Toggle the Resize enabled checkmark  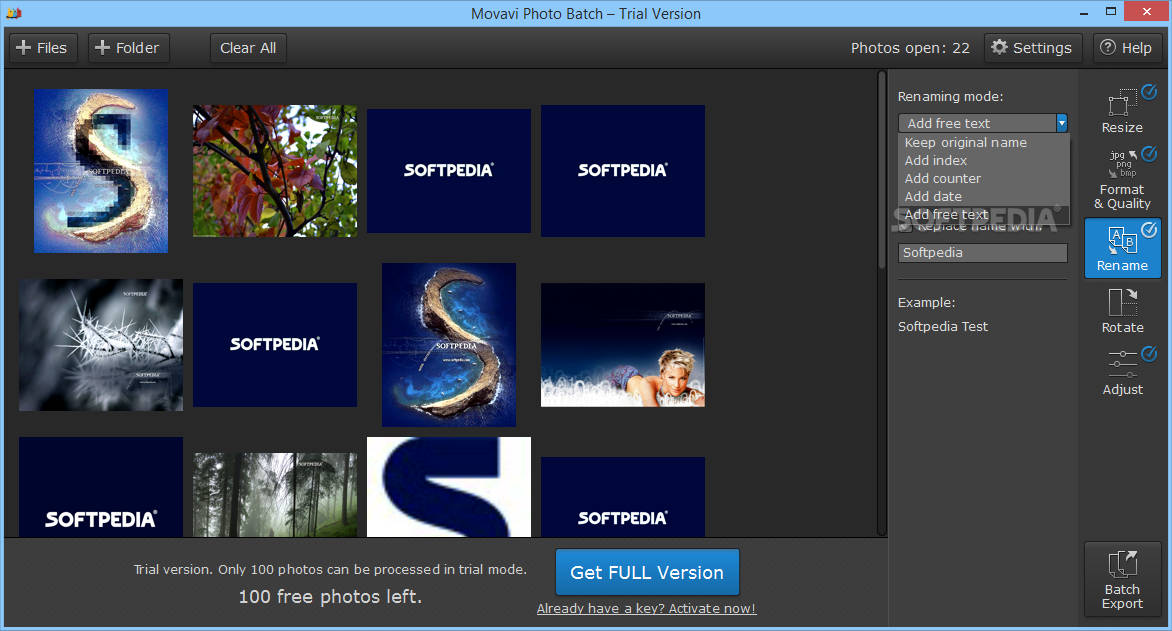pyautogui.click(x=1149, y=92)
